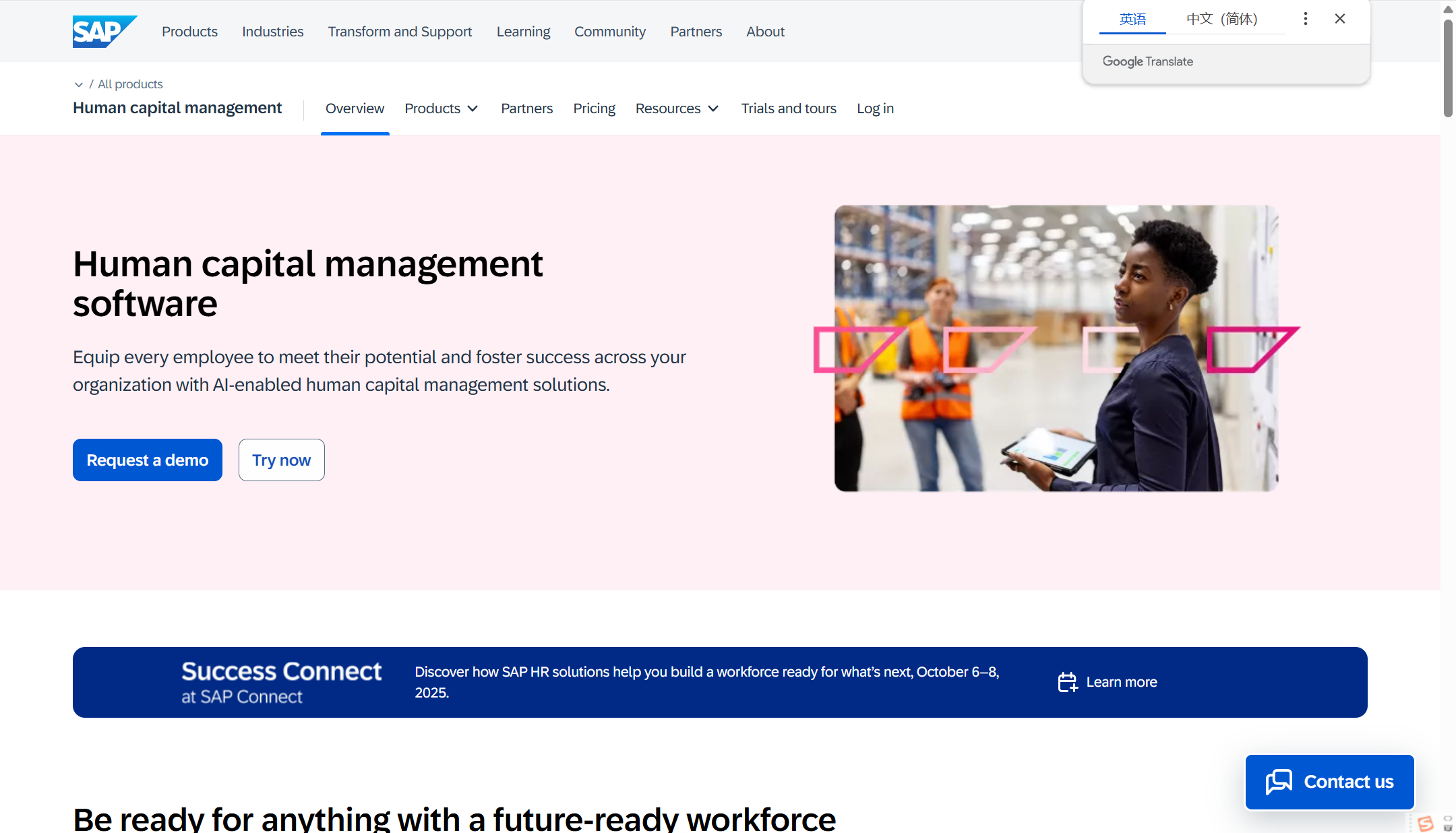Expand the breadcrumb chevron before All products
This screenshot has width=1456, height=833.
tap(79, 84)
